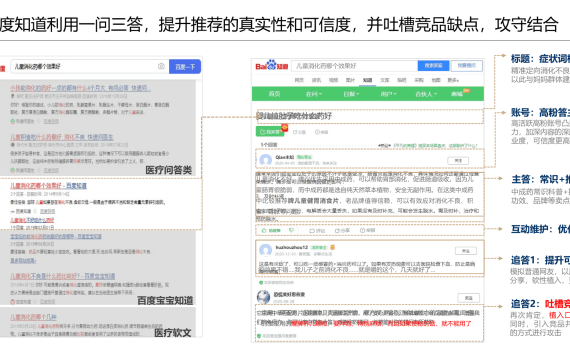Click the question title above 我来答 button

tap(294, 116)
